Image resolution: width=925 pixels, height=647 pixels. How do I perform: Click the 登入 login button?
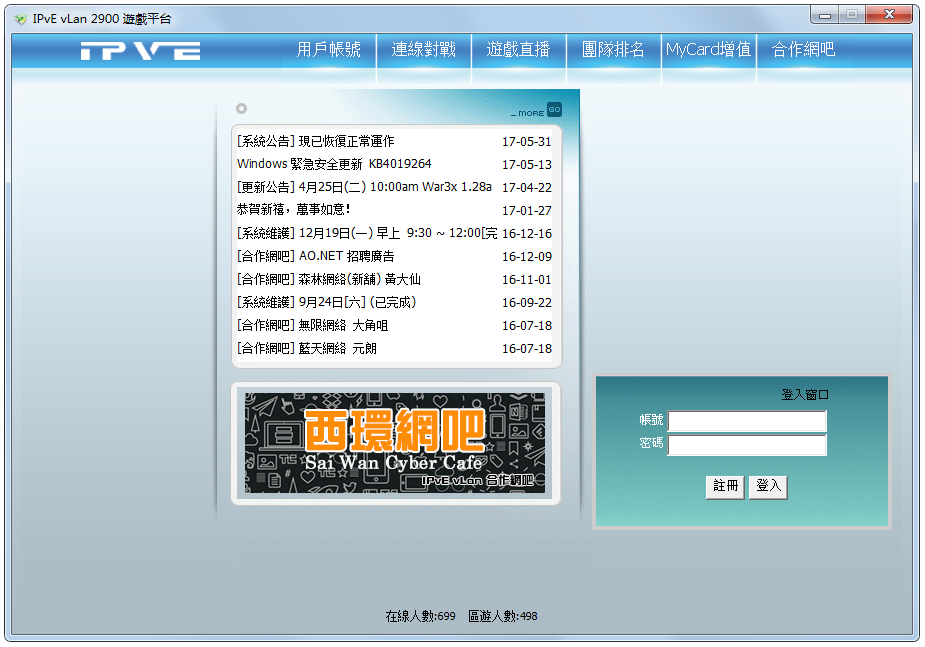[x=767, y=487]
